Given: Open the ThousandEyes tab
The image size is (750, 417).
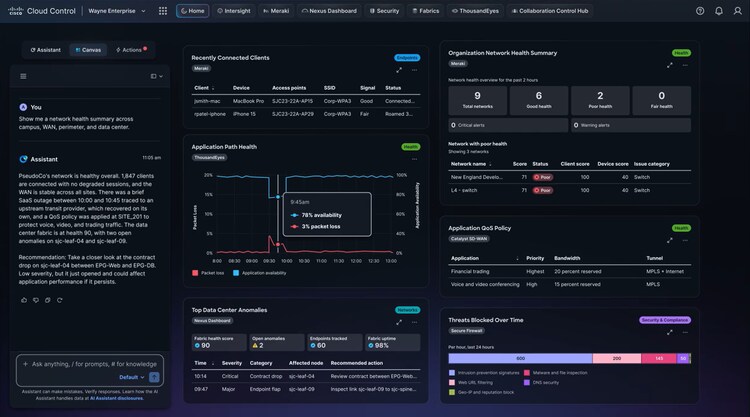Looking at the screenshot, I should 475,11.
